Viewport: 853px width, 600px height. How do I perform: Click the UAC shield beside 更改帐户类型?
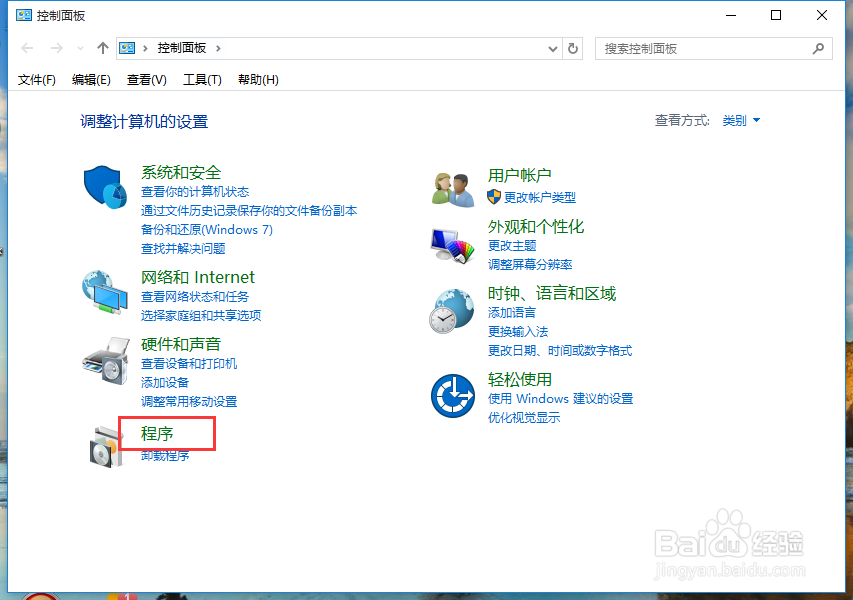pos(493,197)
